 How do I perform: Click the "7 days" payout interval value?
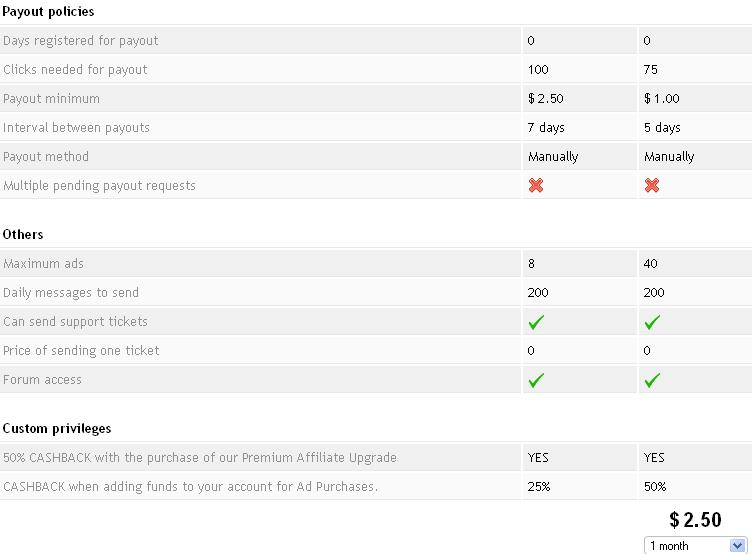pos(546,128)
